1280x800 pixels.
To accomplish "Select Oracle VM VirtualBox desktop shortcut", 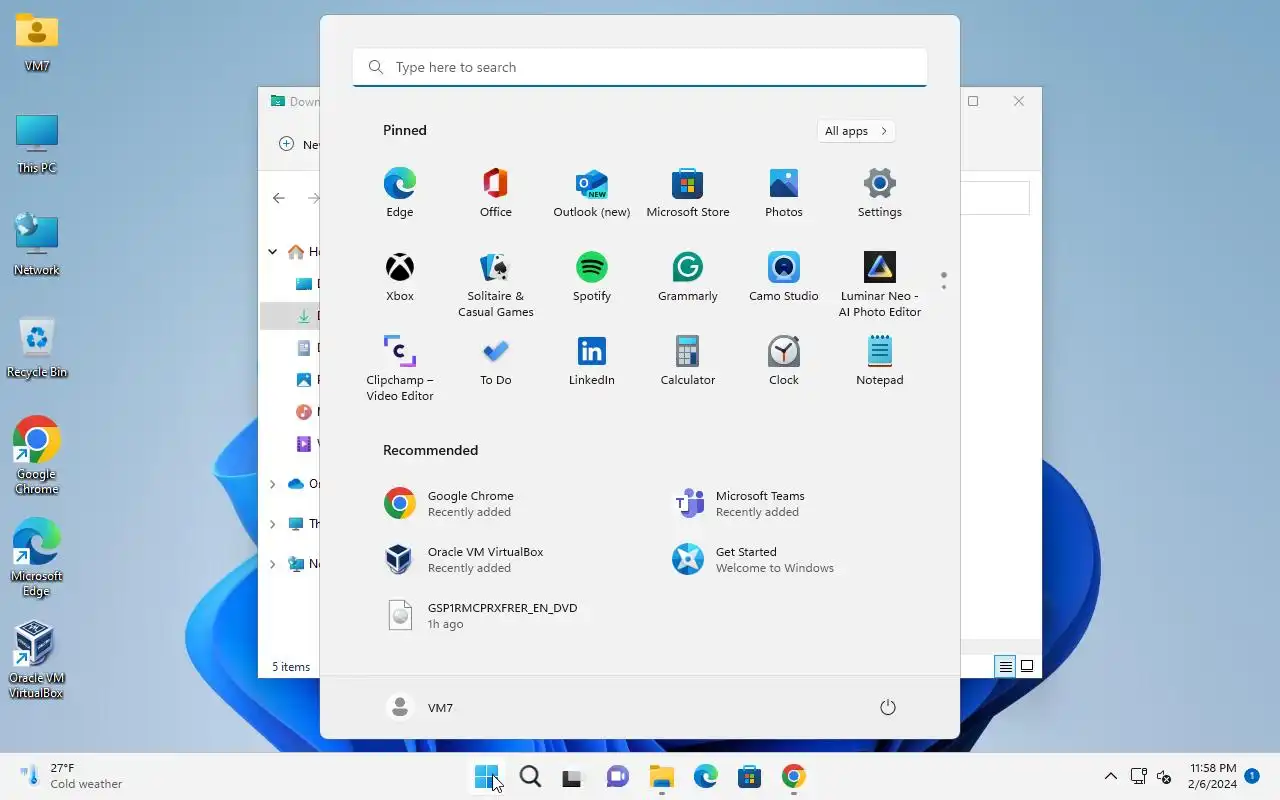I will pyautogui.click(x=36, y=660).
